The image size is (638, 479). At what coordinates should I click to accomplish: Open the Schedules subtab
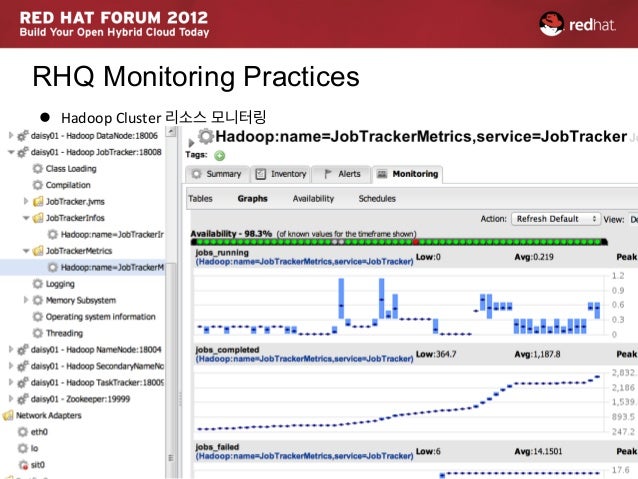click(x=377, y=199)
